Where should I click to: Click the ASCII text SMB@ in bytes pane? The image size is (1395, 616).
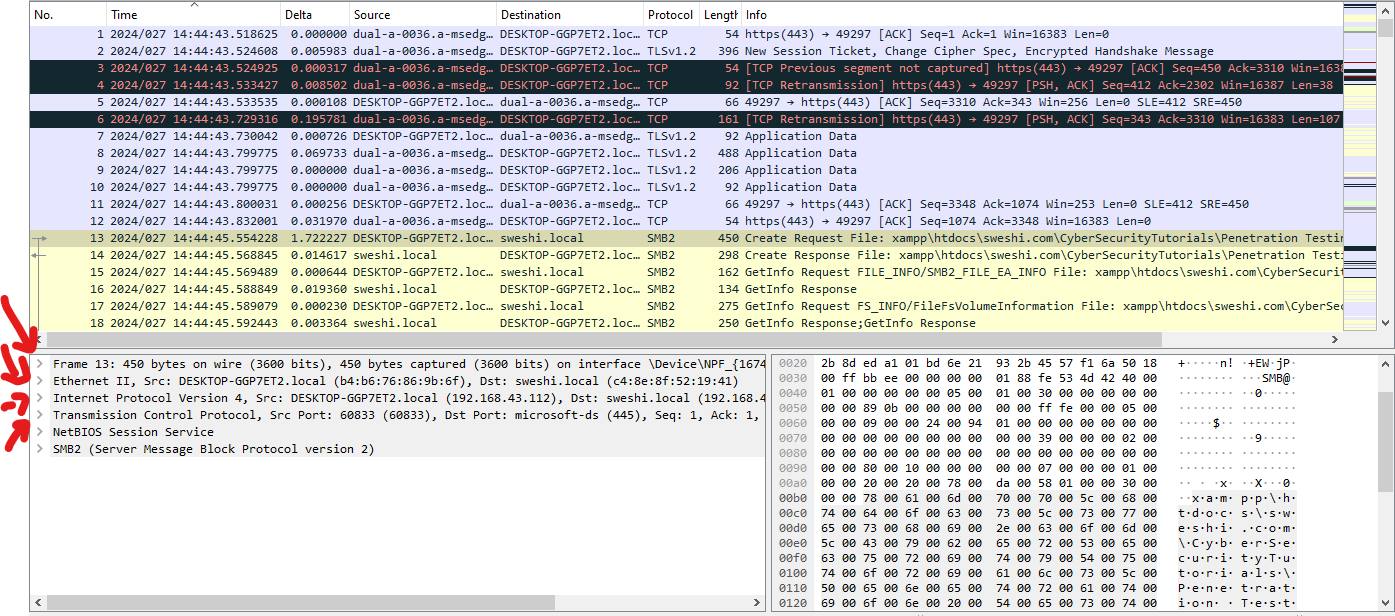pos(1276,379)
